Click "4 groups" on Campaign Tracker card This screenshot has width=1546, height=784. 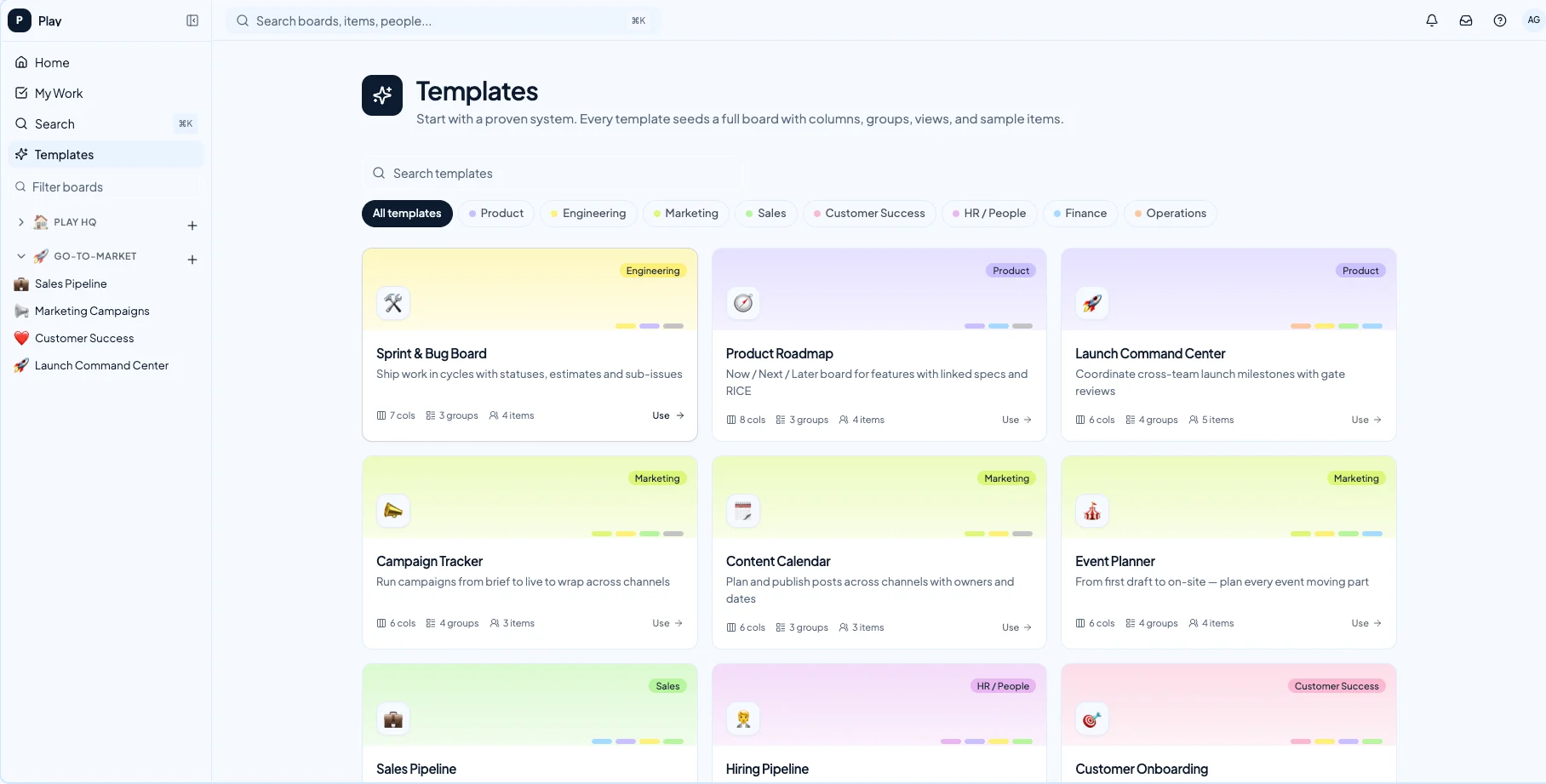452,623
